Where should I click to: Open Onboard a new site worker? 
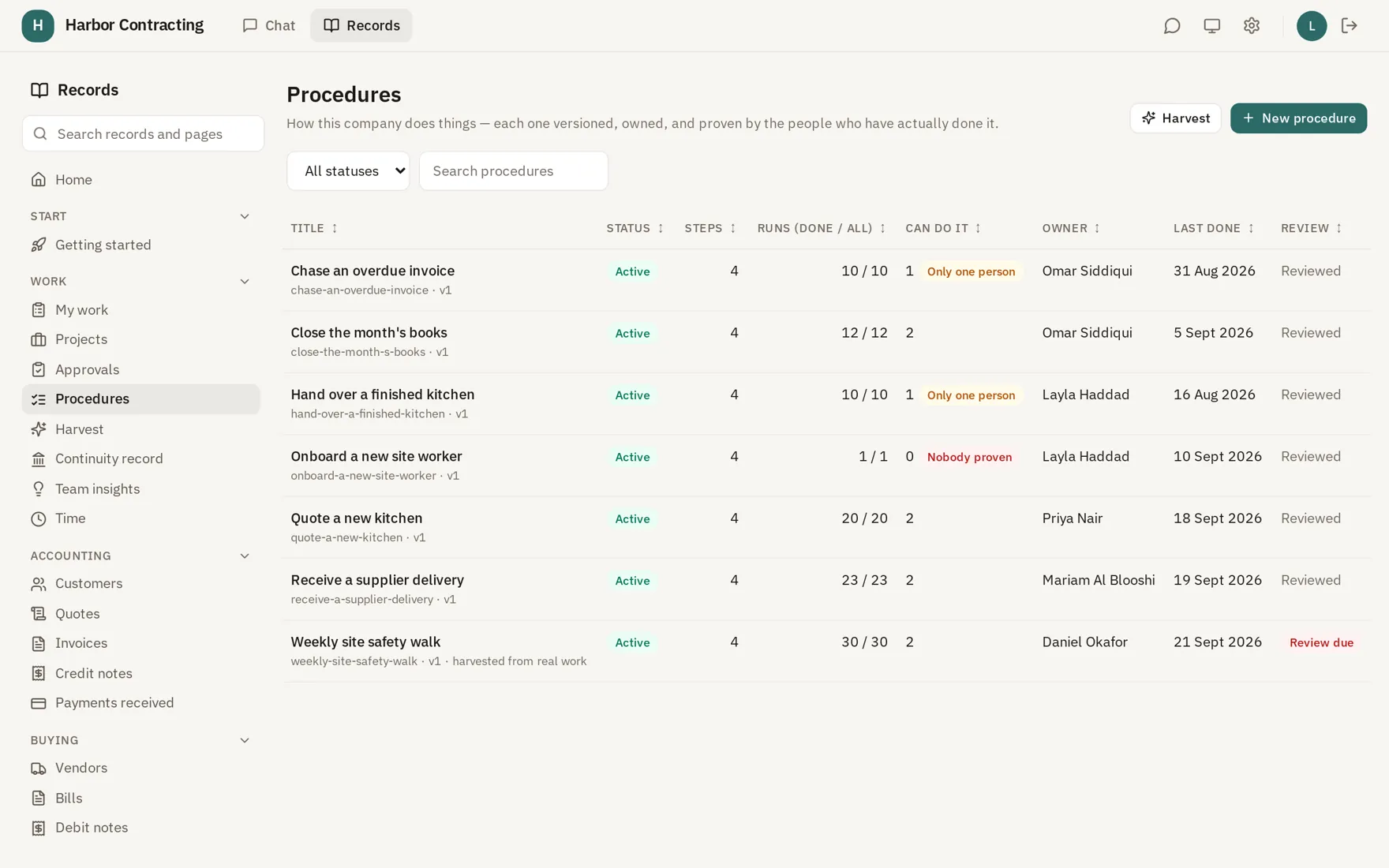(376, 456)
